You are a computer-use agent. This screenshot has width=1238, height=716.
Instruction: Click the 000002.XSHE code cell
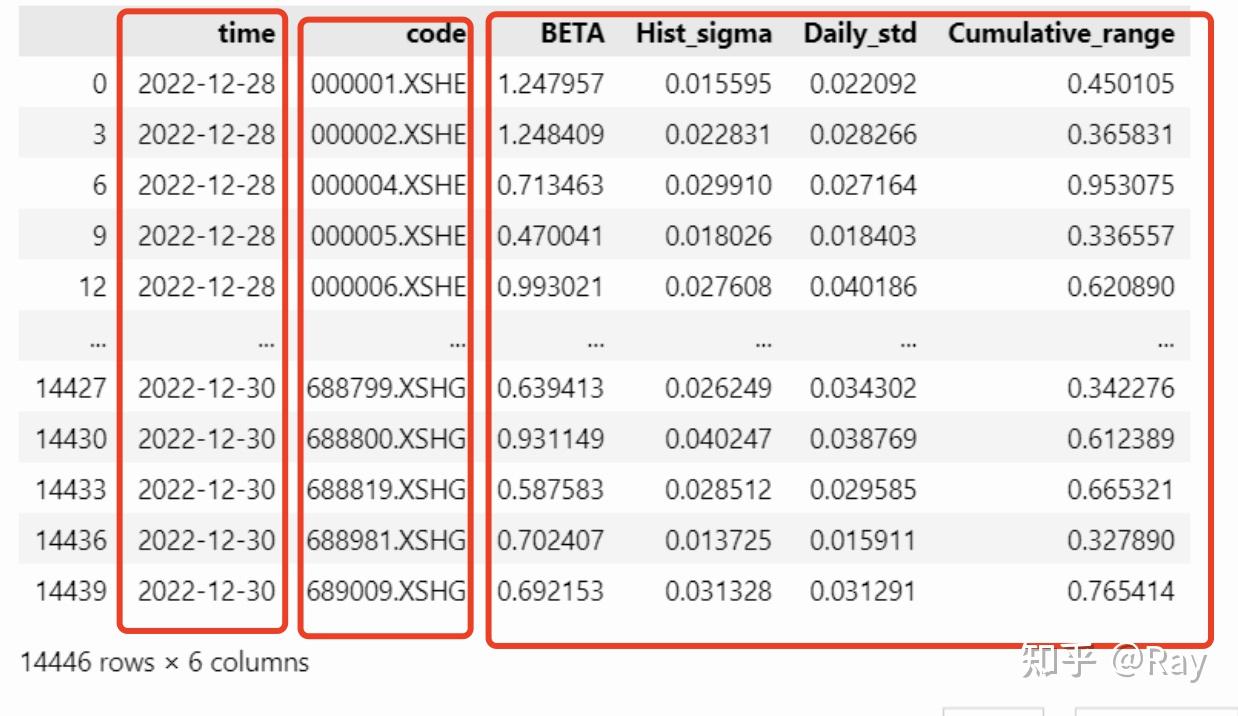[x=388, y=135]
